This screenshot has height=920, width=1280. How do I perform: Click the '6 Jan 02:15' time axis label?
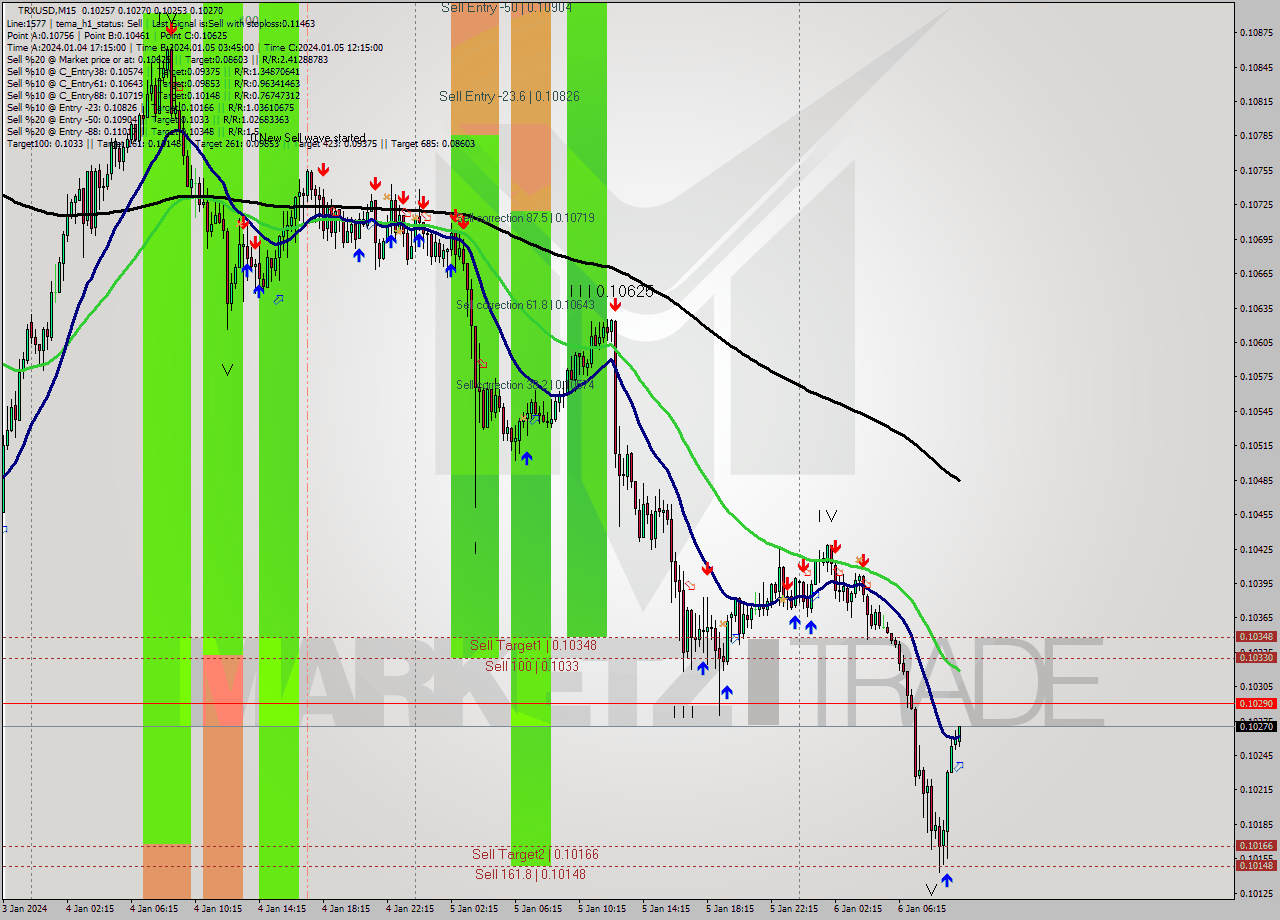click(x=859, y=909)
